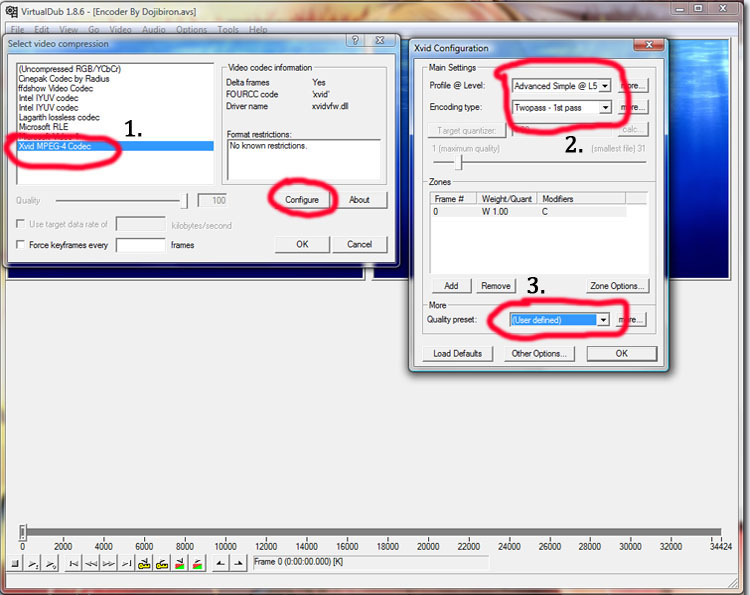Click the timeline position slider thumb

click(22, 532)
